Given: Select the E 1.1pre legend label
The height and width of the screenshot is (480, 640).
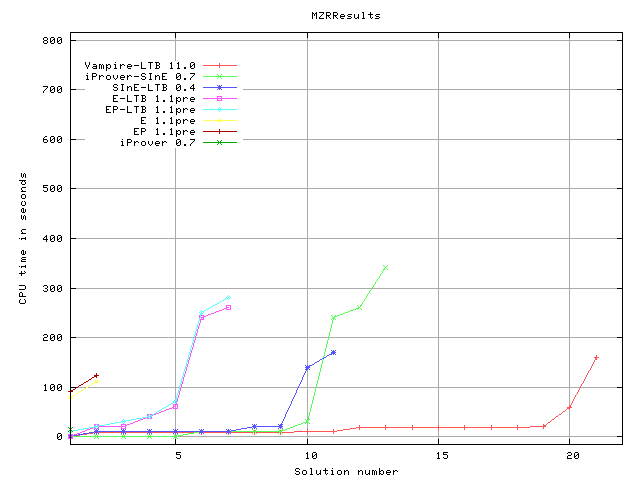Looking at the screenshot, I should point(167,121).
